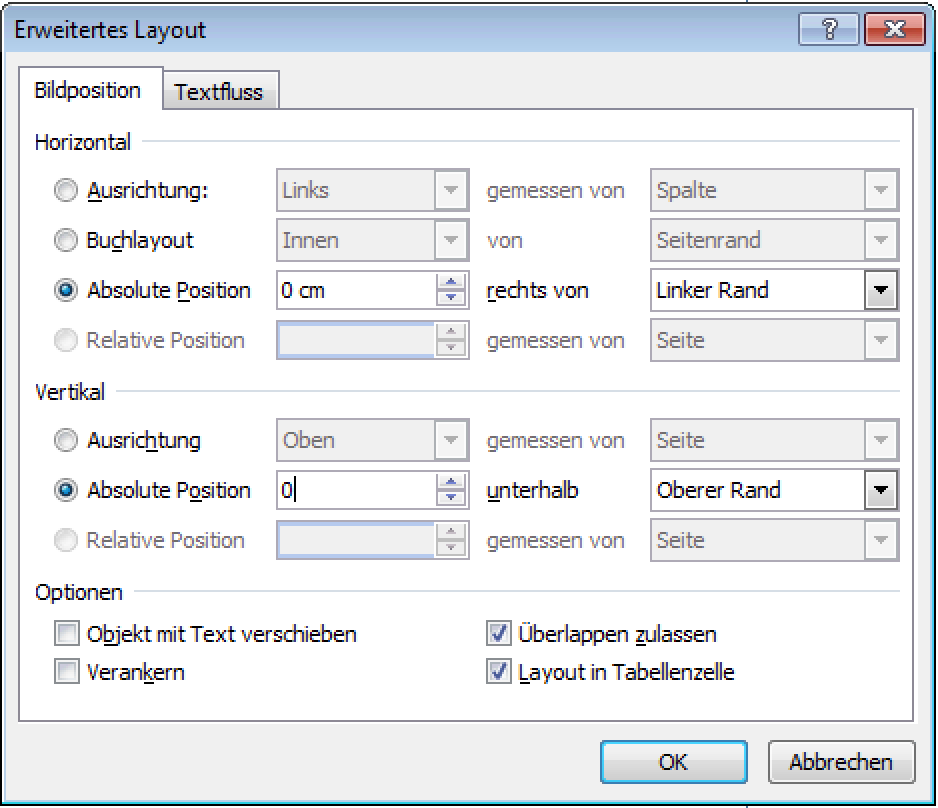Increase vertical Absolute Position spinner value
The height and width of the screenshot is (808, 938).
452,483
